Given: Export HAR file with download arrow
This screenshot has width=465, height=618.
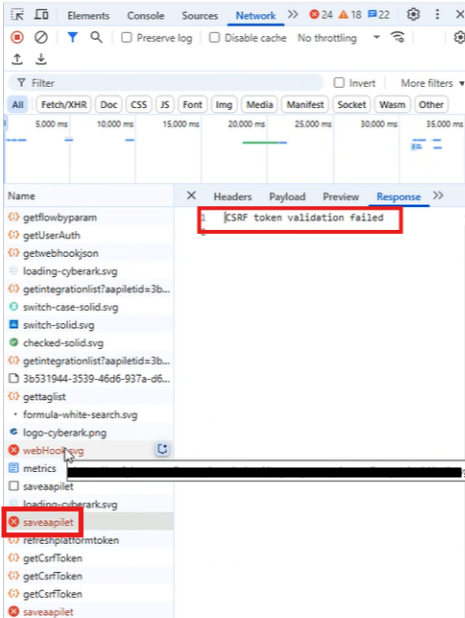Looking at the screenshot, I should (41, 59).
